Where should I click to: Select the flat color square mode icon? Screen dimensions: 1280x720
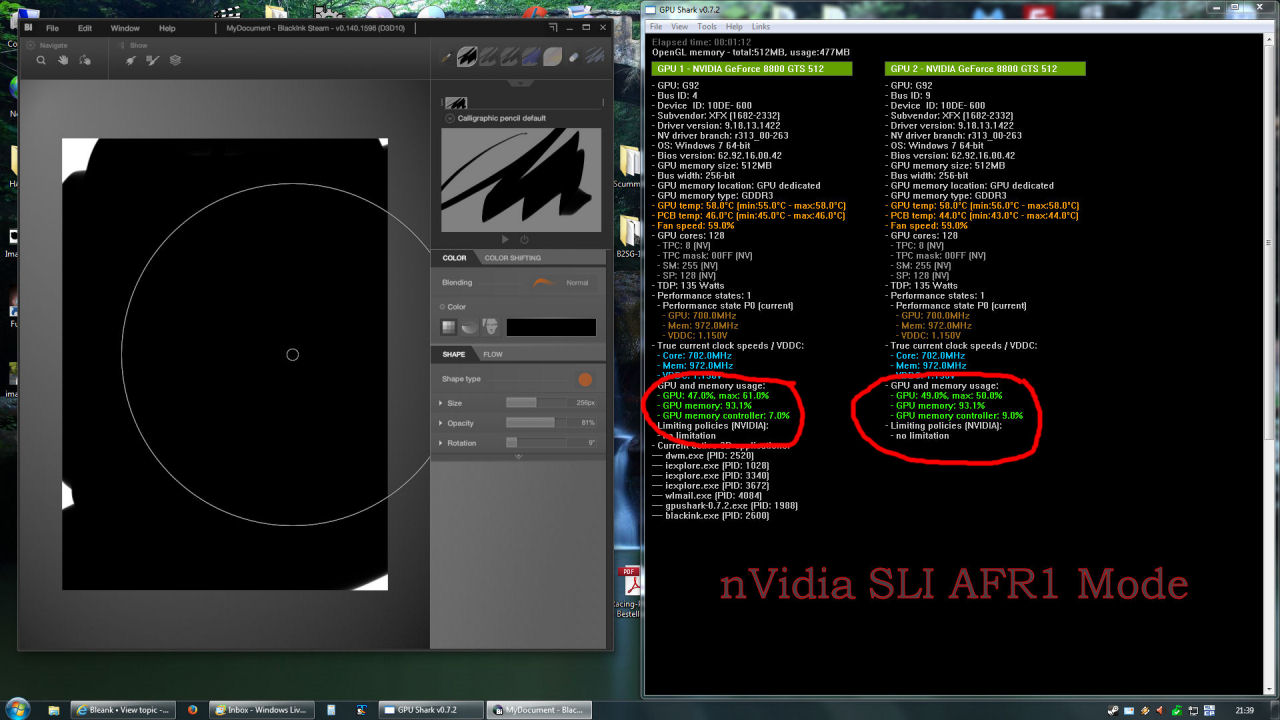(x=449, y=327)
